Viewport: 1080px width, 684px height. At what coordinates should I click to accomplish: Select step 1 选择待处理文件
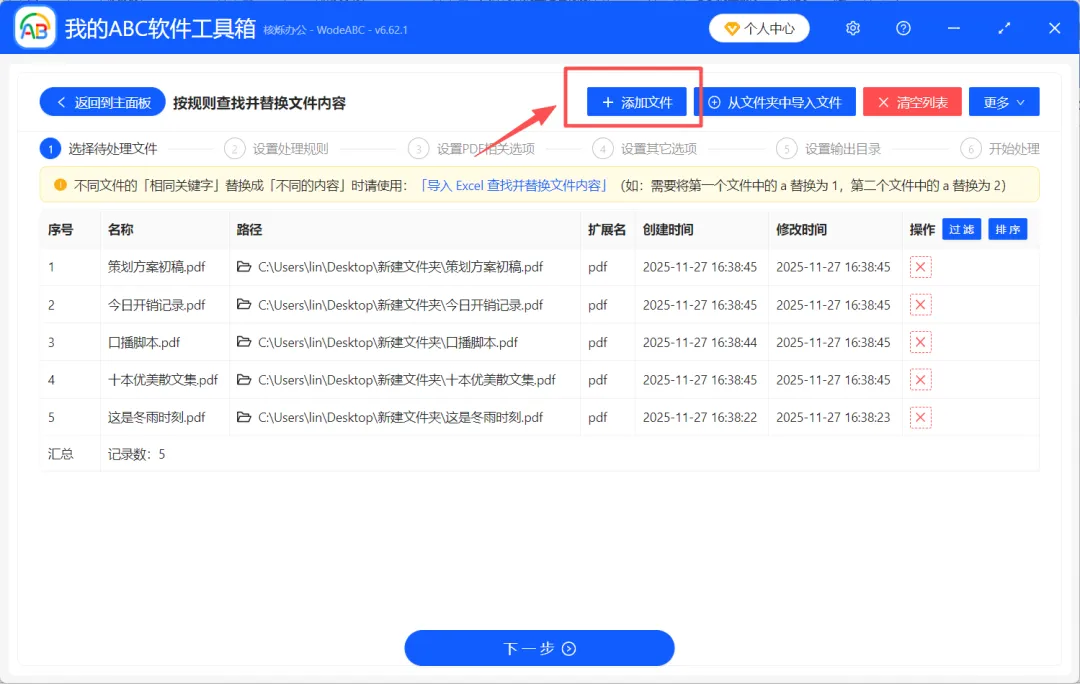(99, 149)
